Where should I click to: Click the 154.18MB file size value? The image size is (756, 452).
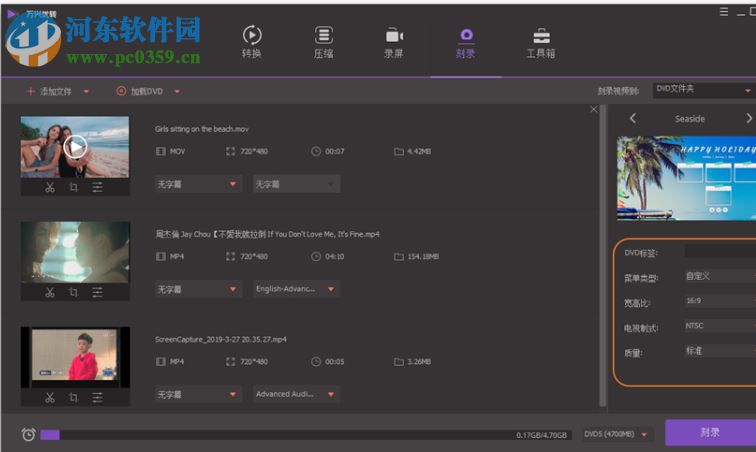point(423,256)
